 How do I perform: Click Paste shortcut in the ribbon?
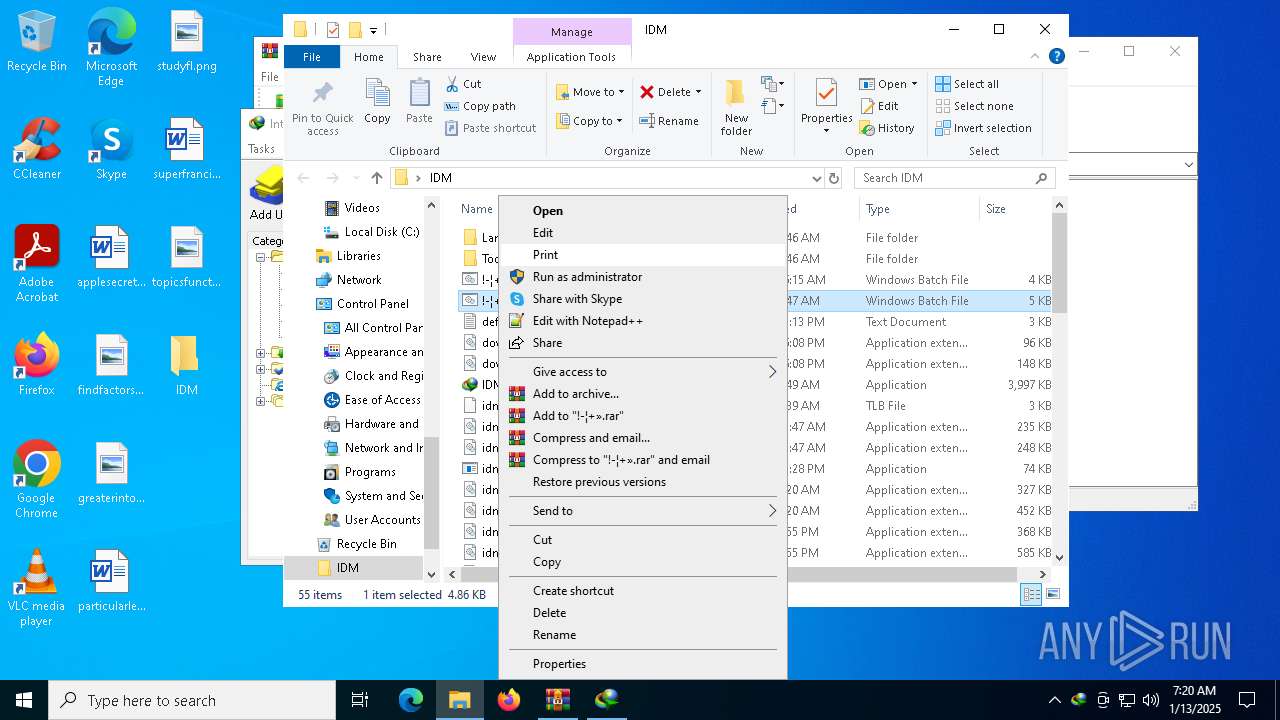491,128
